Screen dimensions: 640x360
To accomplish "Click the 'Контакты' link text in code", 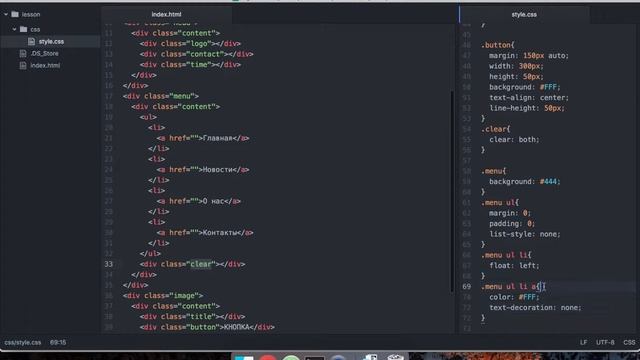I will [220, 232].
